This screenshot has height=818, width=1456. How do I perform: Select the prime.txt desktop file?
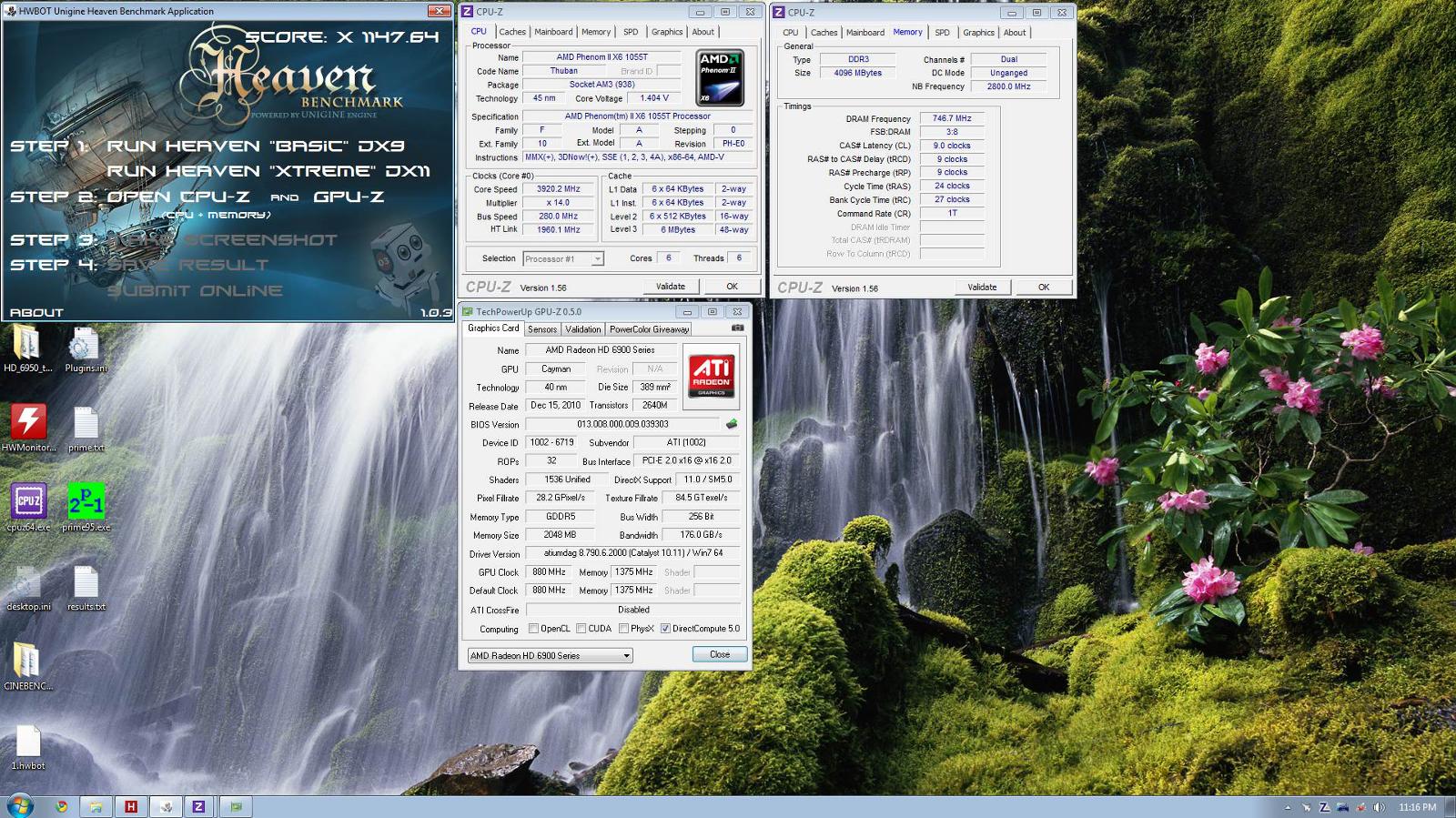[x=86, y=429]
